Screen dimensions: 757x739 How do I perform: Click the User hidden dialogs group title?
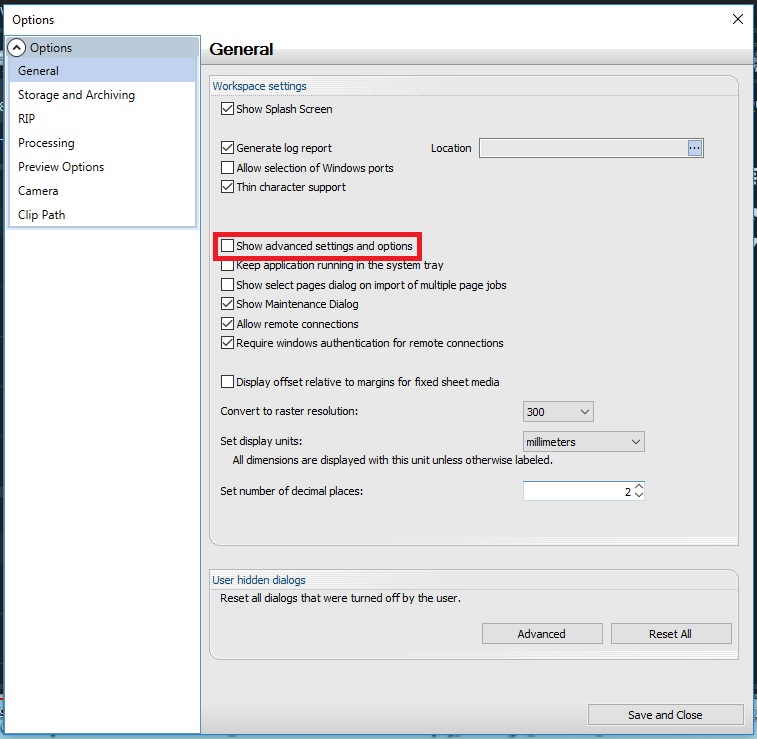tap(259, 580)
